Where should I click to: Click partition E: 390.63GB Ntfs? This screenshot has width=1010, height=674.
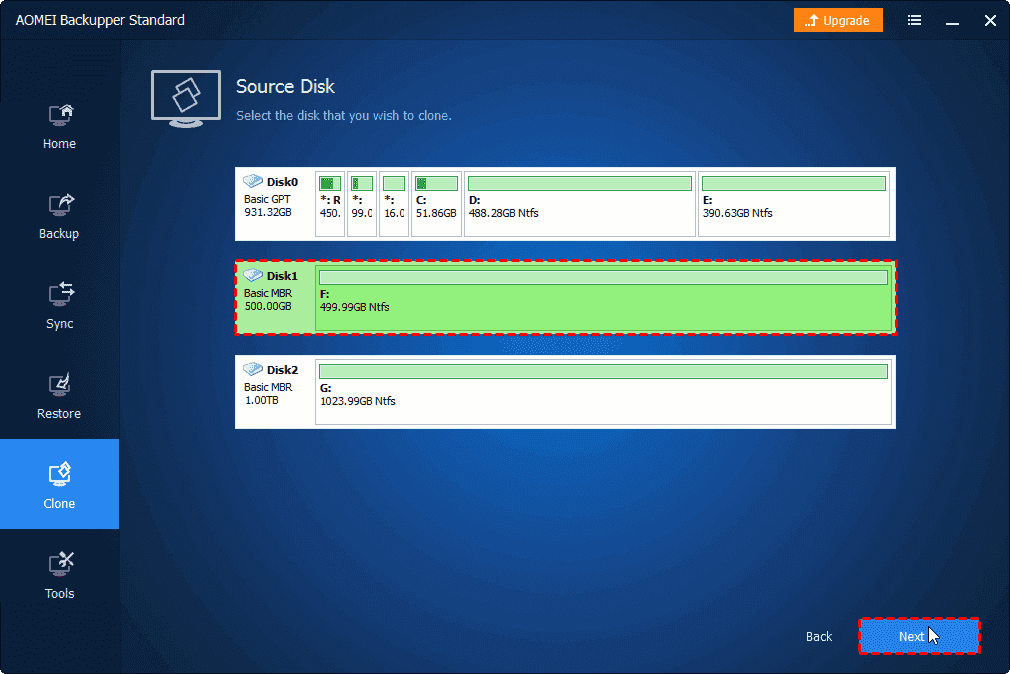[x=794, y=204]
